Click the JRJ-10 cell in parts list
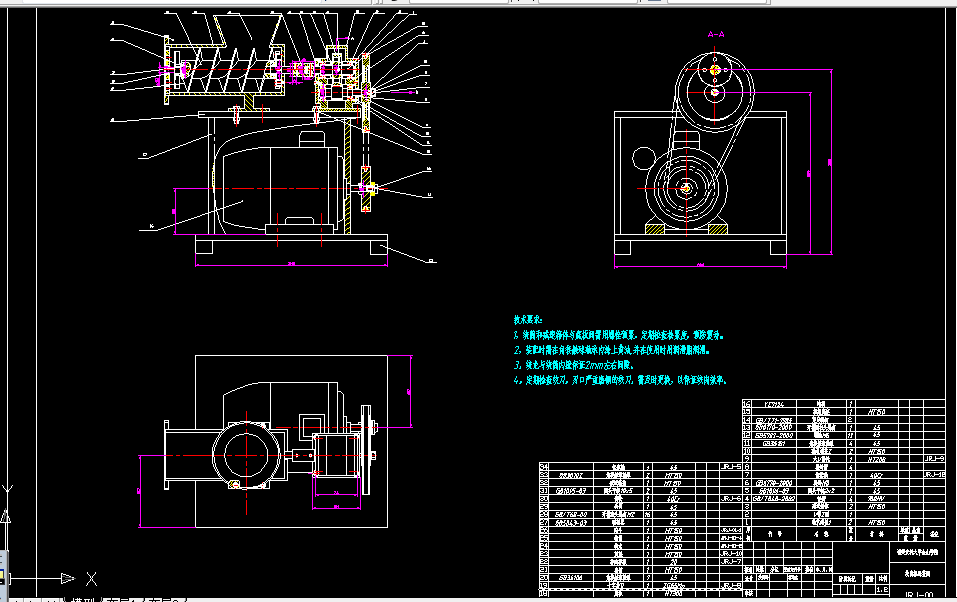The width and height of the screenshot is (957, 602). pos(731,554)
